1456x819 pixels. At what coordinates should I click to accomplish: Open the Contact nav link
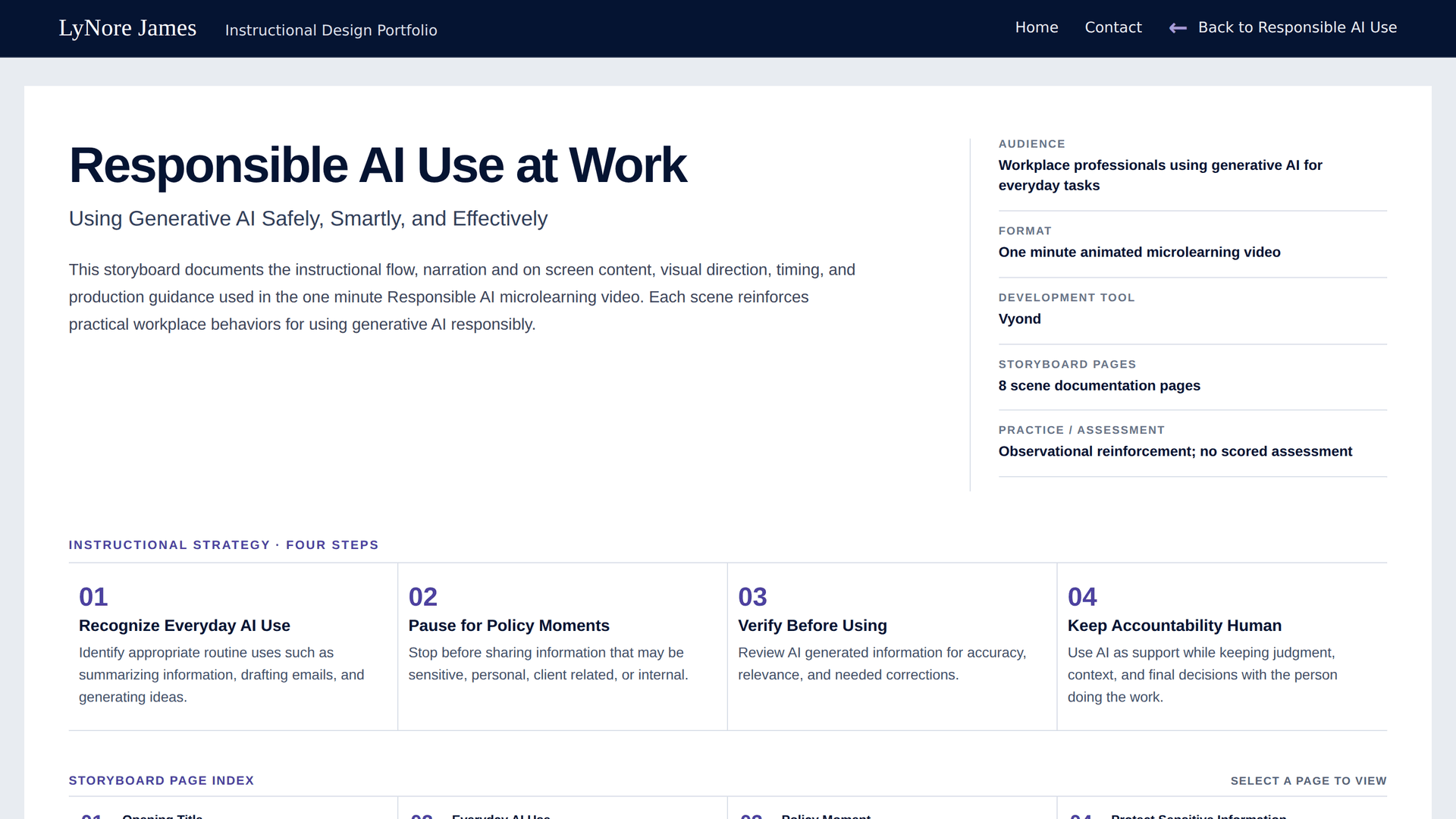click(x=1112, y=27)
